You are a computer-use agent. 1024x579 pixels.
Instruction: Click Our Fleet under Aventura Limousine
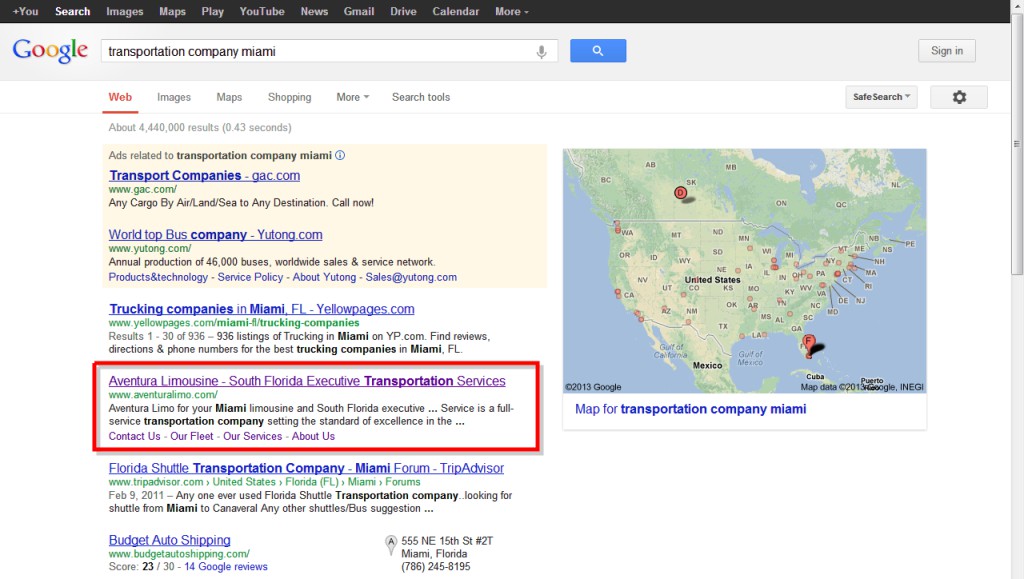(x=191, y=436)
